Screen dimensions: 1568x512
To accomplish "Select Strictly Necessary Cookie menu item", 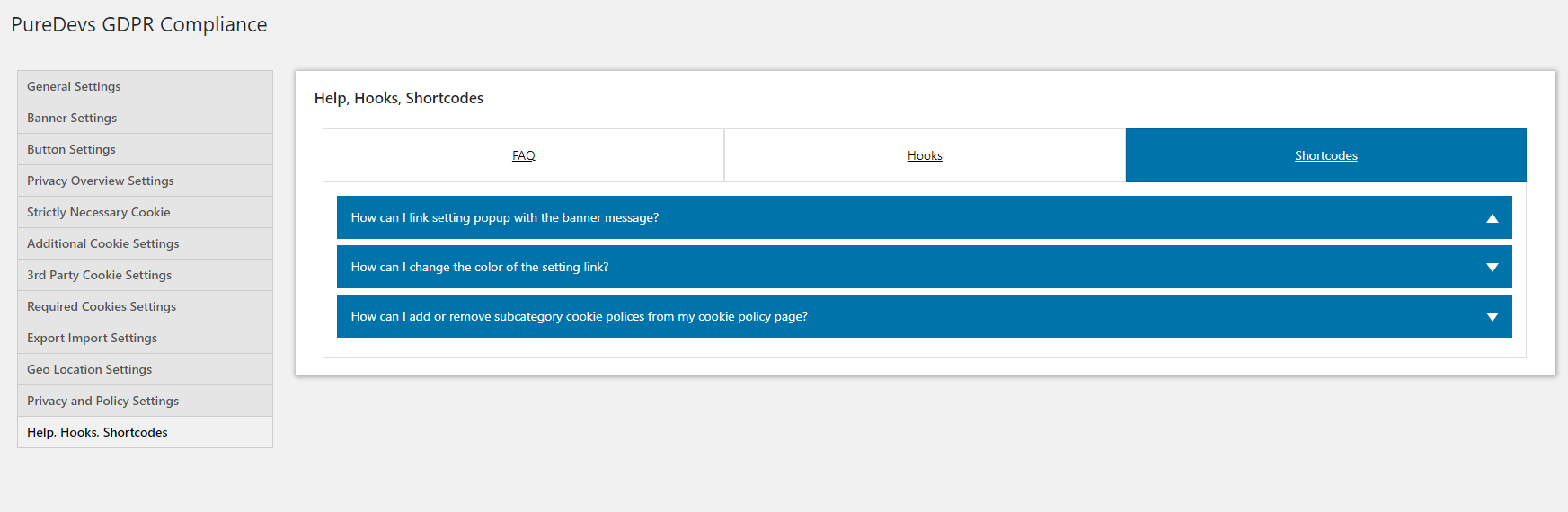I will click(x=99, y=213).
